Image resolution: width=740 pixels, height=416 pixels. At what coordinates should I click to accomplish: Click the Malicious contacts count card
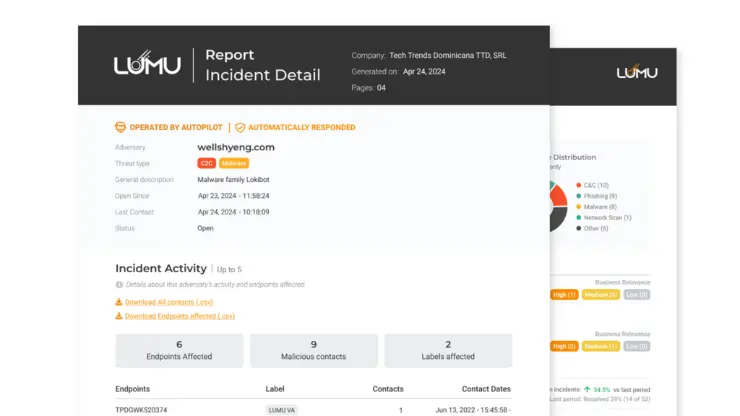click(314, 350)
